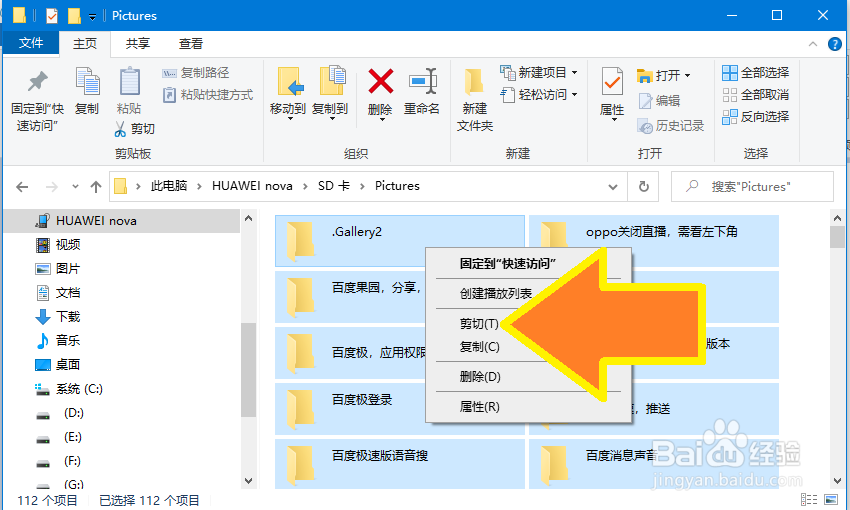Choose 复制(C) in the context menu
Viewport: 850px width, 510px height.
[479, 347]
